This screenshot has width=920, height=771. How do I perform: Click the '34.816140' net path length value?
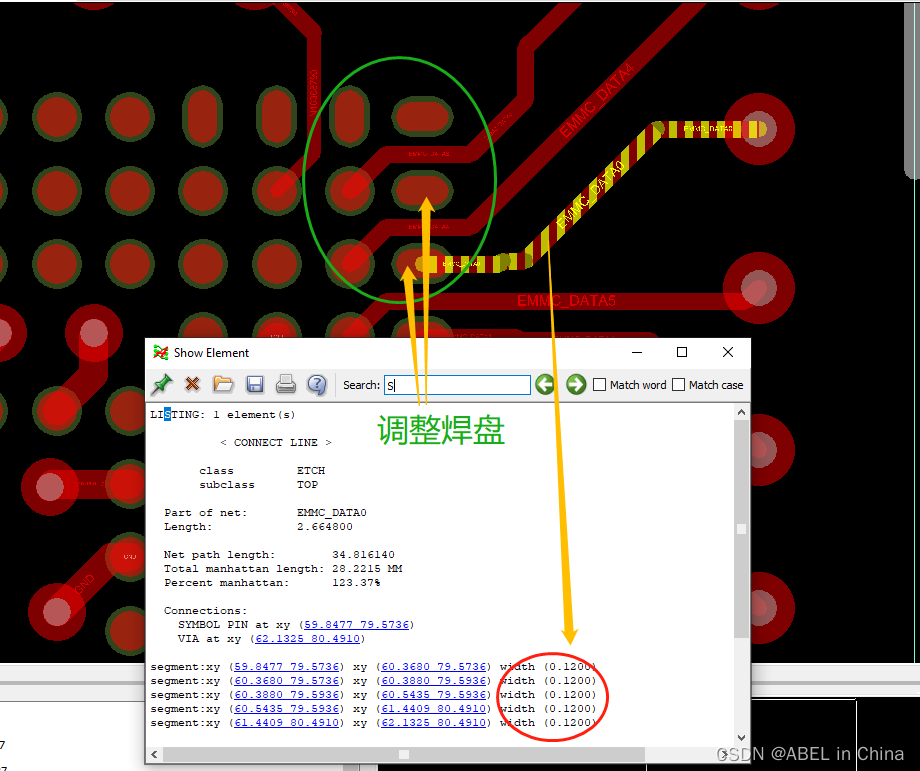point(363,554)
